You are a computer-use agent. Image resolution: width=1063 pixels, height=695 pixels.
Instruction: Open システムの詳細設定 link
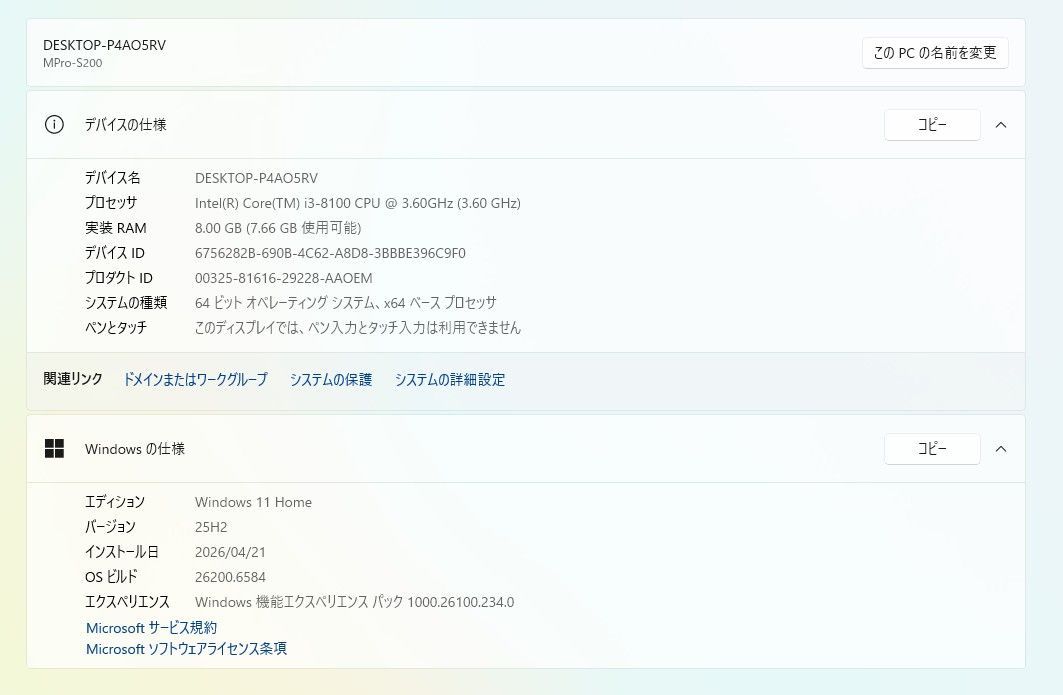coord(450,380)
